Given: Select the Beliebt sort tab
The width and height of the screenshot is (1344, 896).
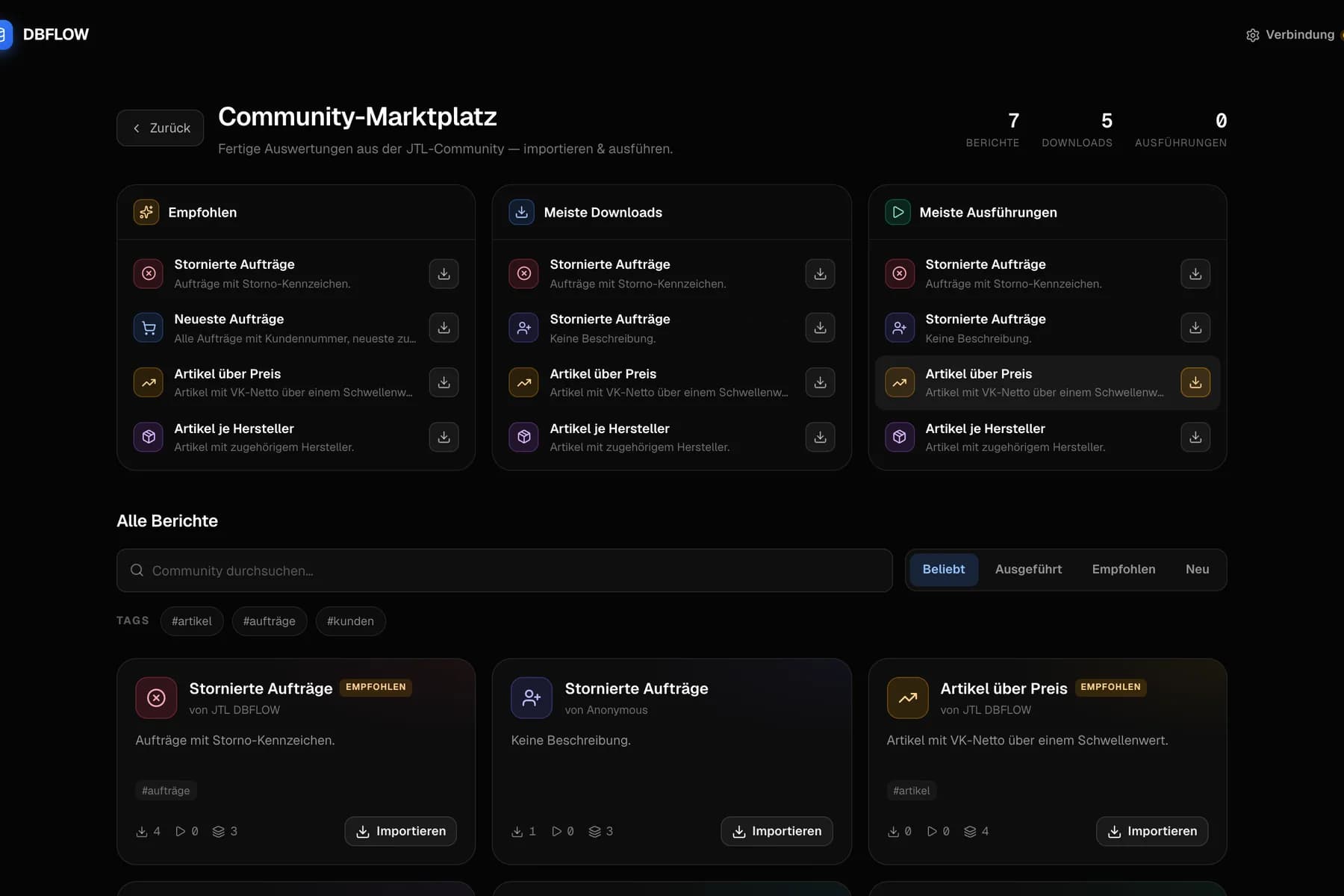Looking at the screenshot, I should (x=944, y=570).
